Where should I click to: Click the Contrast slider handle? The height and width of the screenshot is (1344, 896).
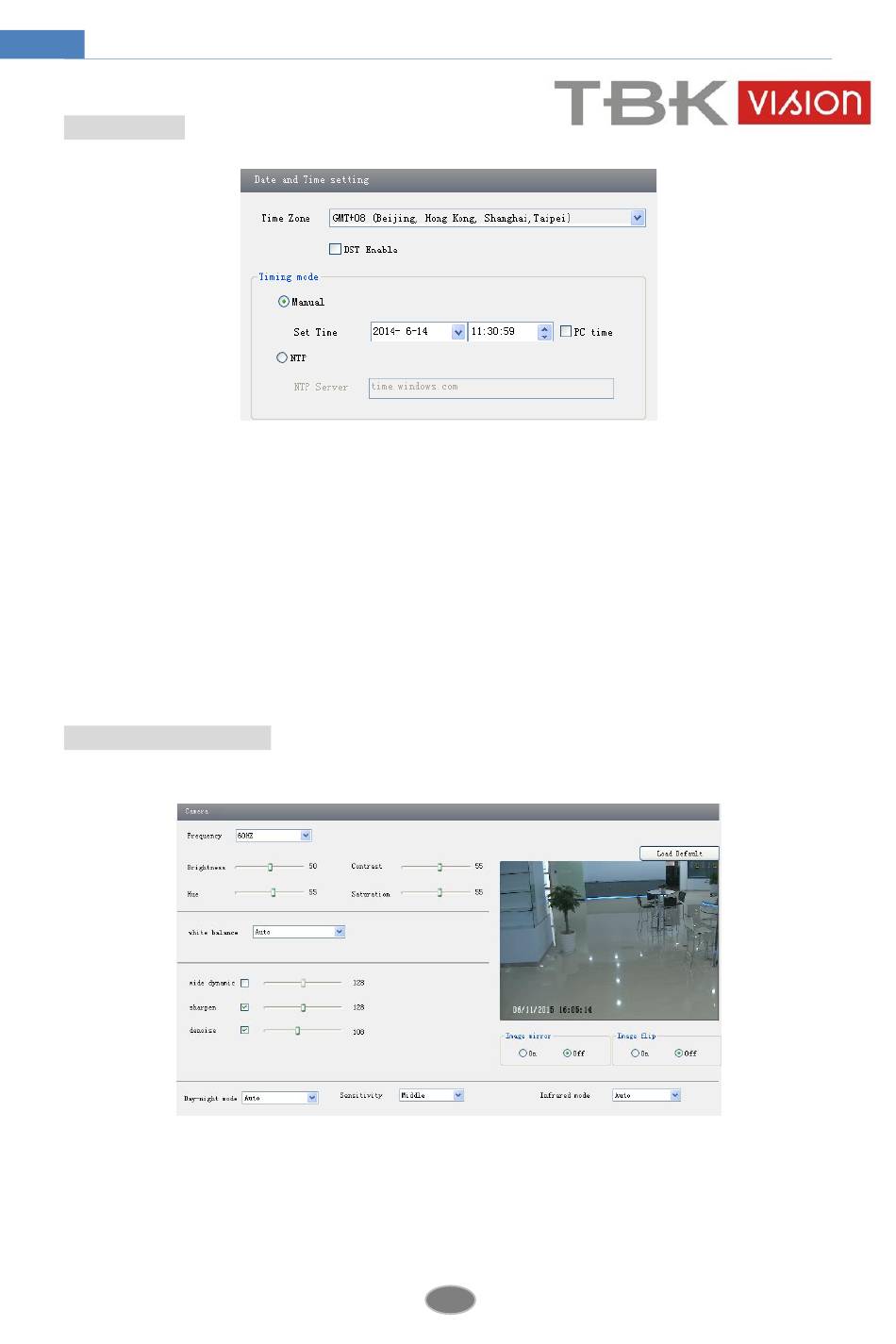tap(440, 867)
